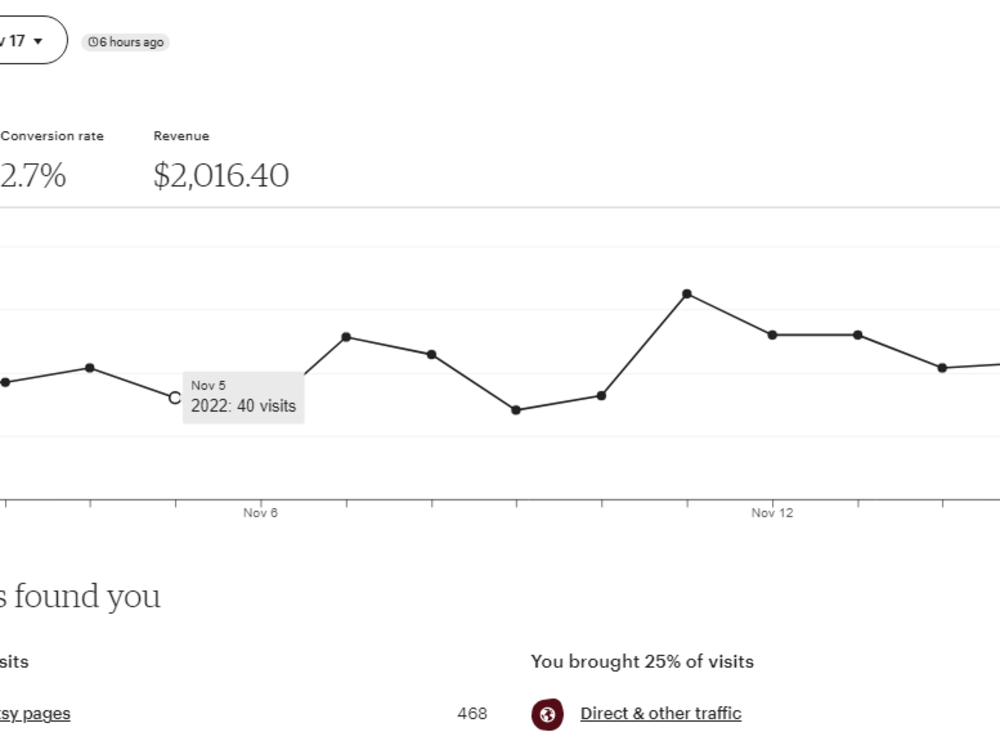Open the Etsy pages traffic link
1000x750 pixels.
(35, 714)
